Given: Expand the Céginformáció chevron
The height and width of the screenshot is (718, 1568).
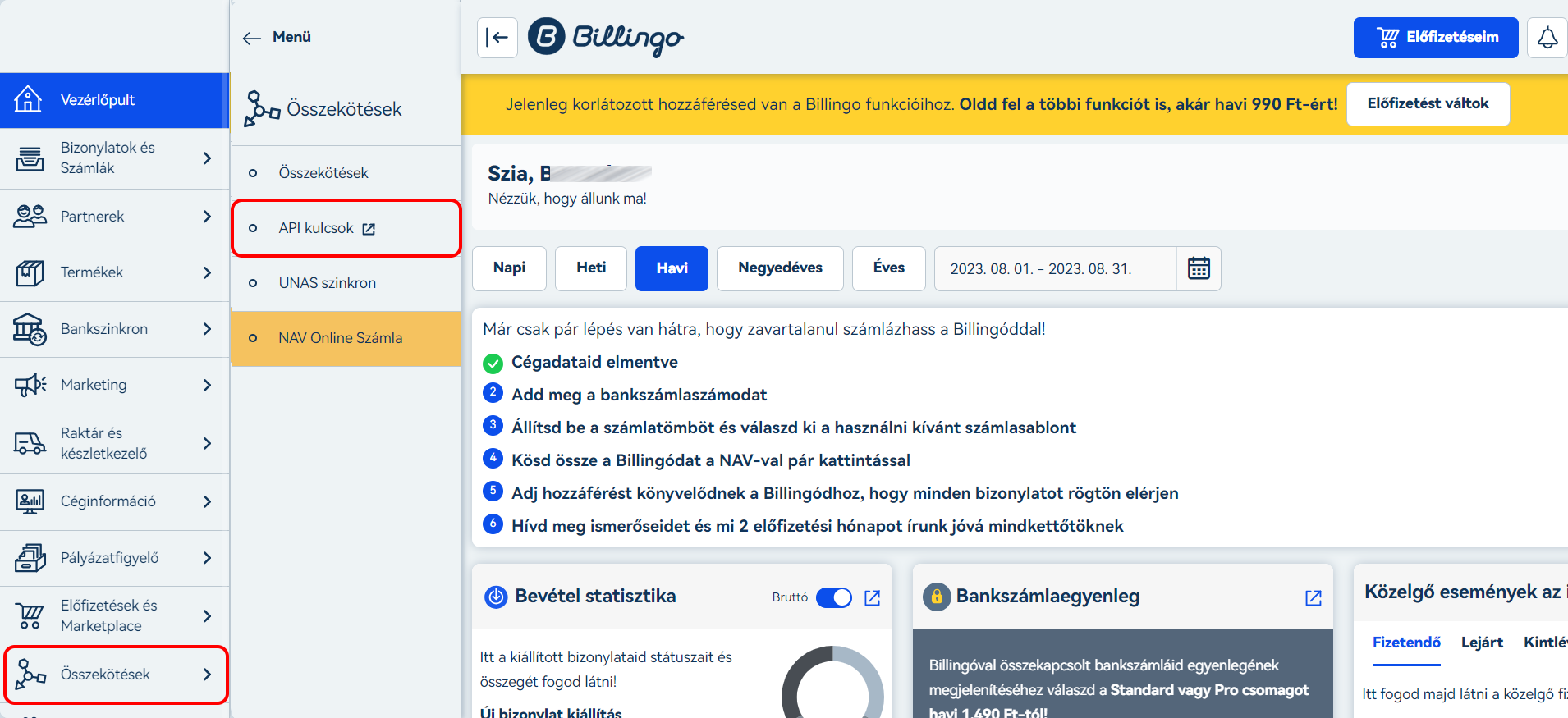Looking at the screenshot, I should coord(207,501).
